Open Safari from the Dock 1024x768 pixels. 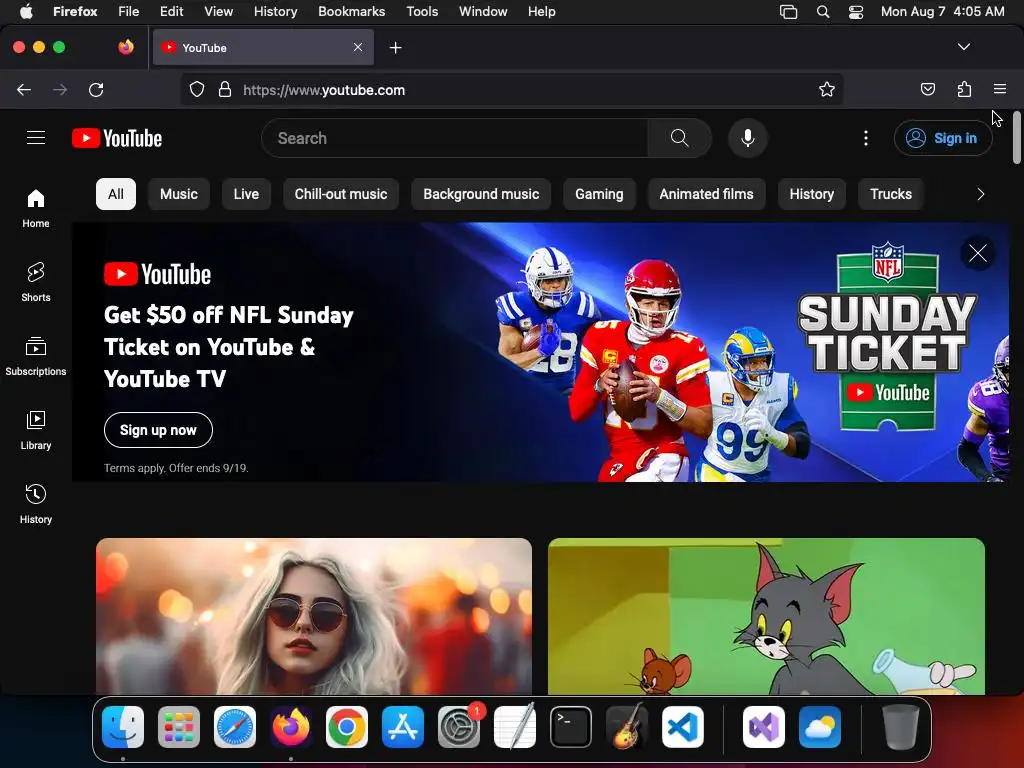(235, 727)
